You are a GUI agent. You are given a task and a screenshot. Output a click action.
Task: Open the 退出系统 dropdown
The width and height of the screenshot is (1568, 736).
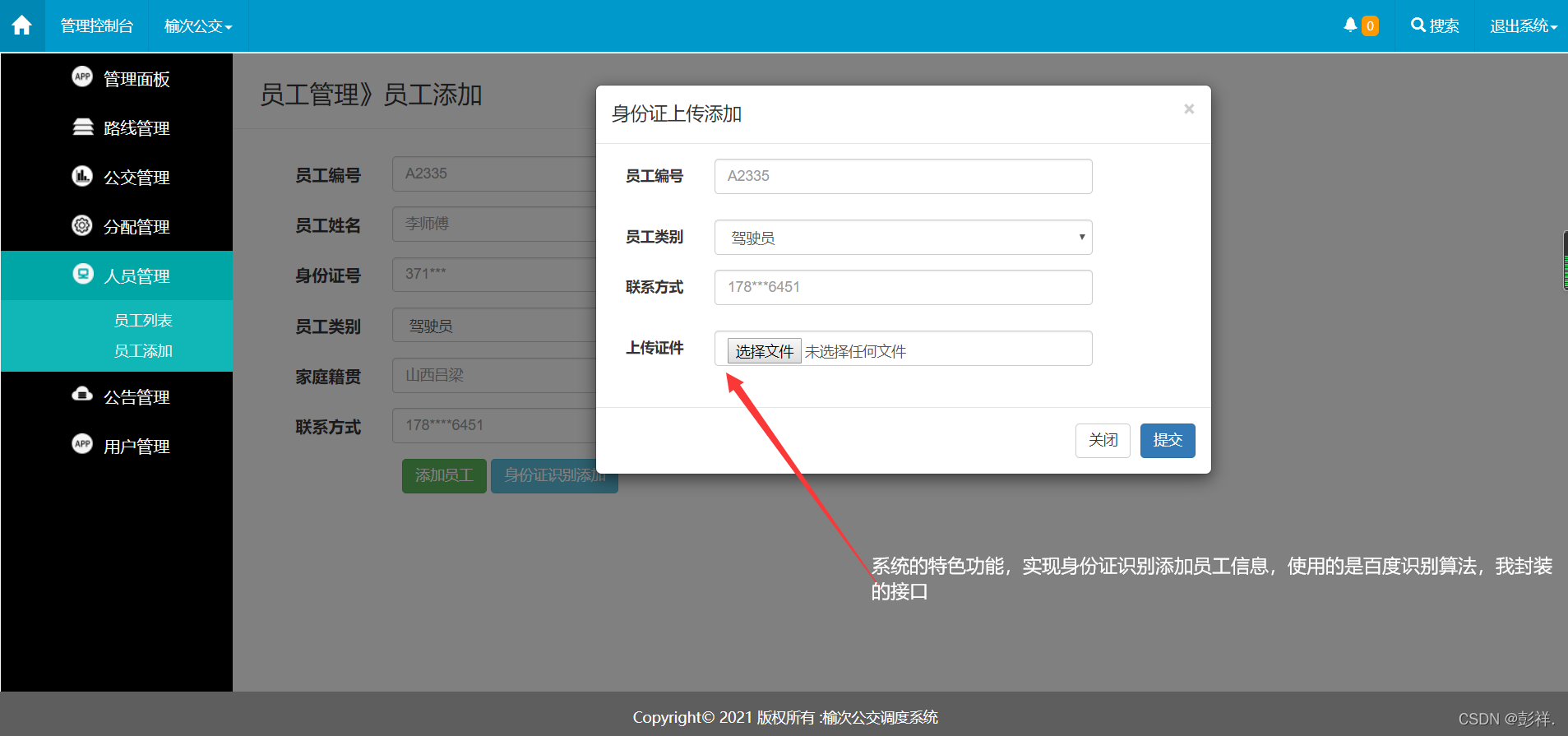1524,26
